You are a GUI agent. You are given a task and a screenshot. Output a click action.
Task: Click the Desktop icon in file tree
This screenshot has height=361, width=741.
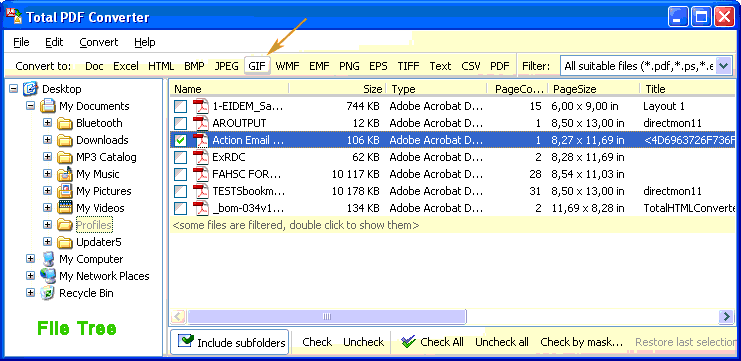[30, 89]
